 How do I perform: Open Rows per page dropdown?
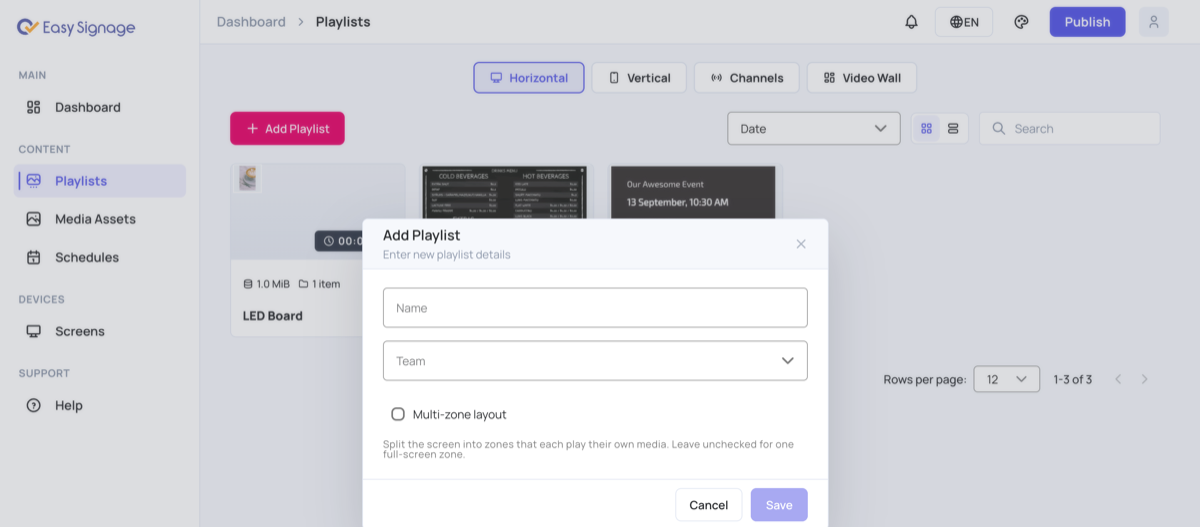click(x=1006, y=379)
